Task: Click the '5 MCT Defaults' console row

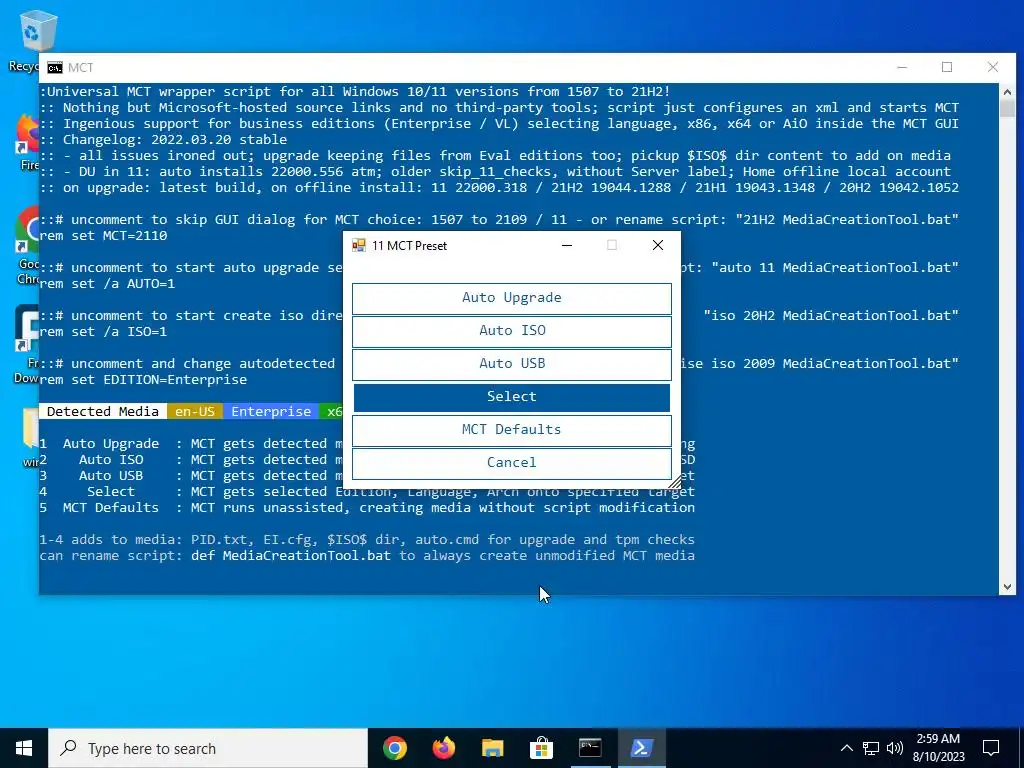Action: tap(367, 508)
